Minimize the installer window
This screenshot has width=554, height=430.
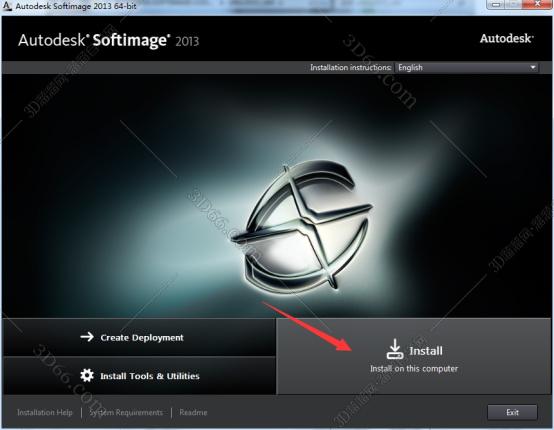coord(496,4)
